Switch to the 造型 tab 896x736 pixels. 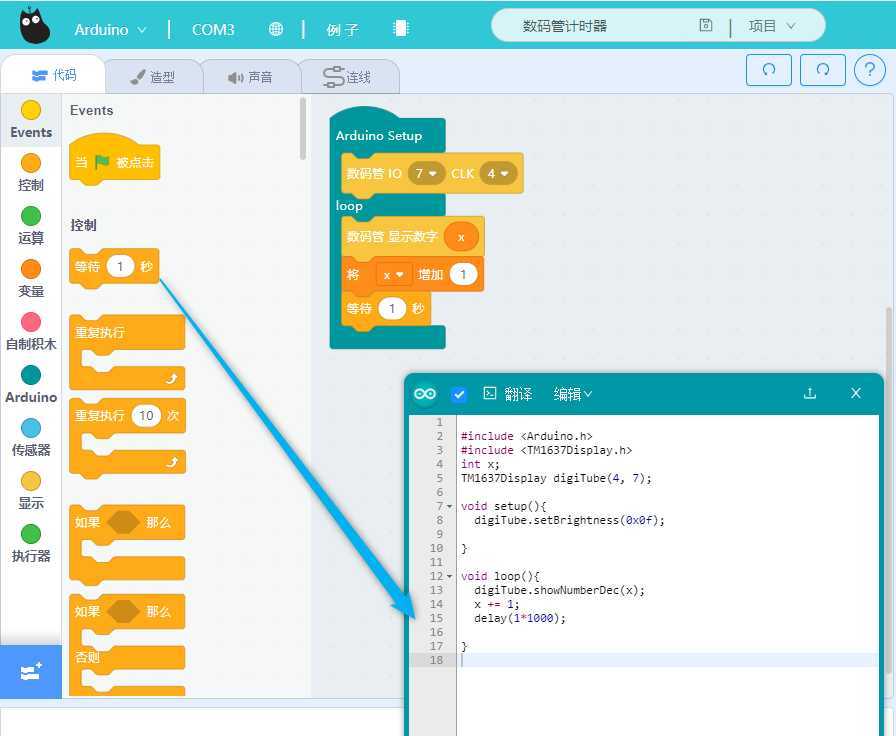click(153, 77)
